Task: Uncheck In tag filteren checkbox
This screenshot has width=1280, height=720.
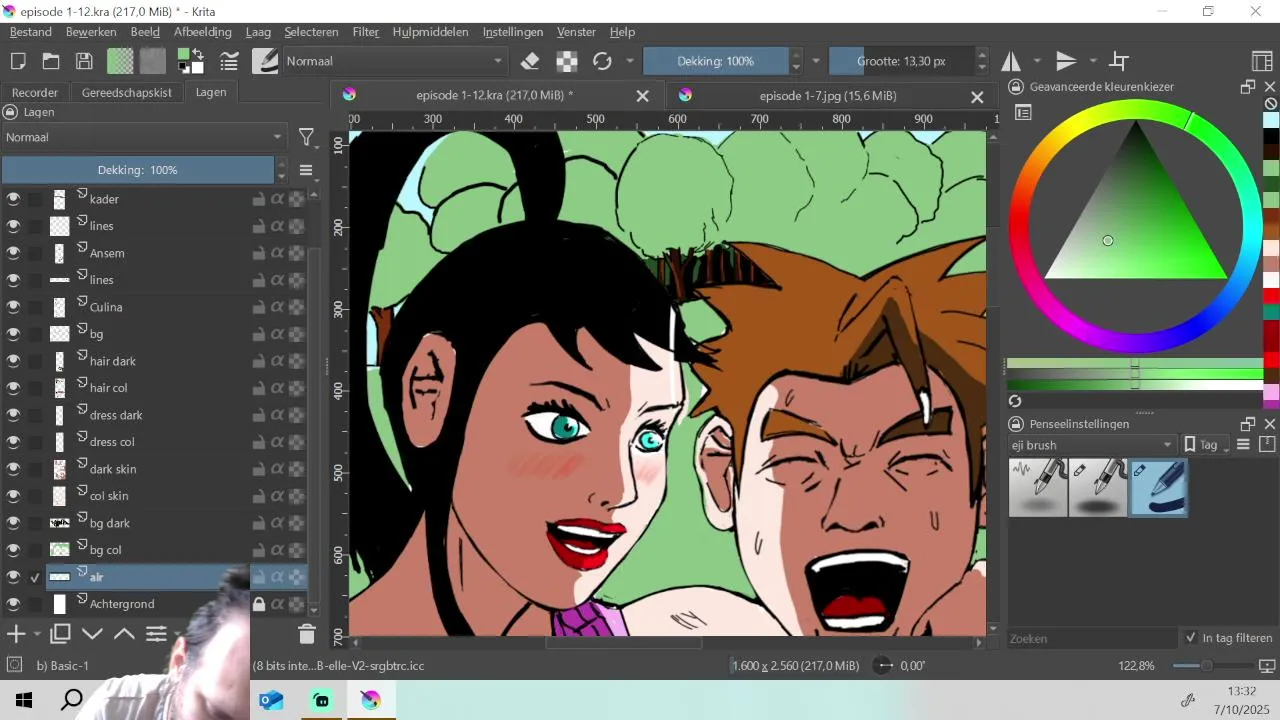Action: pyautogui.click(x=1191, y=638)
